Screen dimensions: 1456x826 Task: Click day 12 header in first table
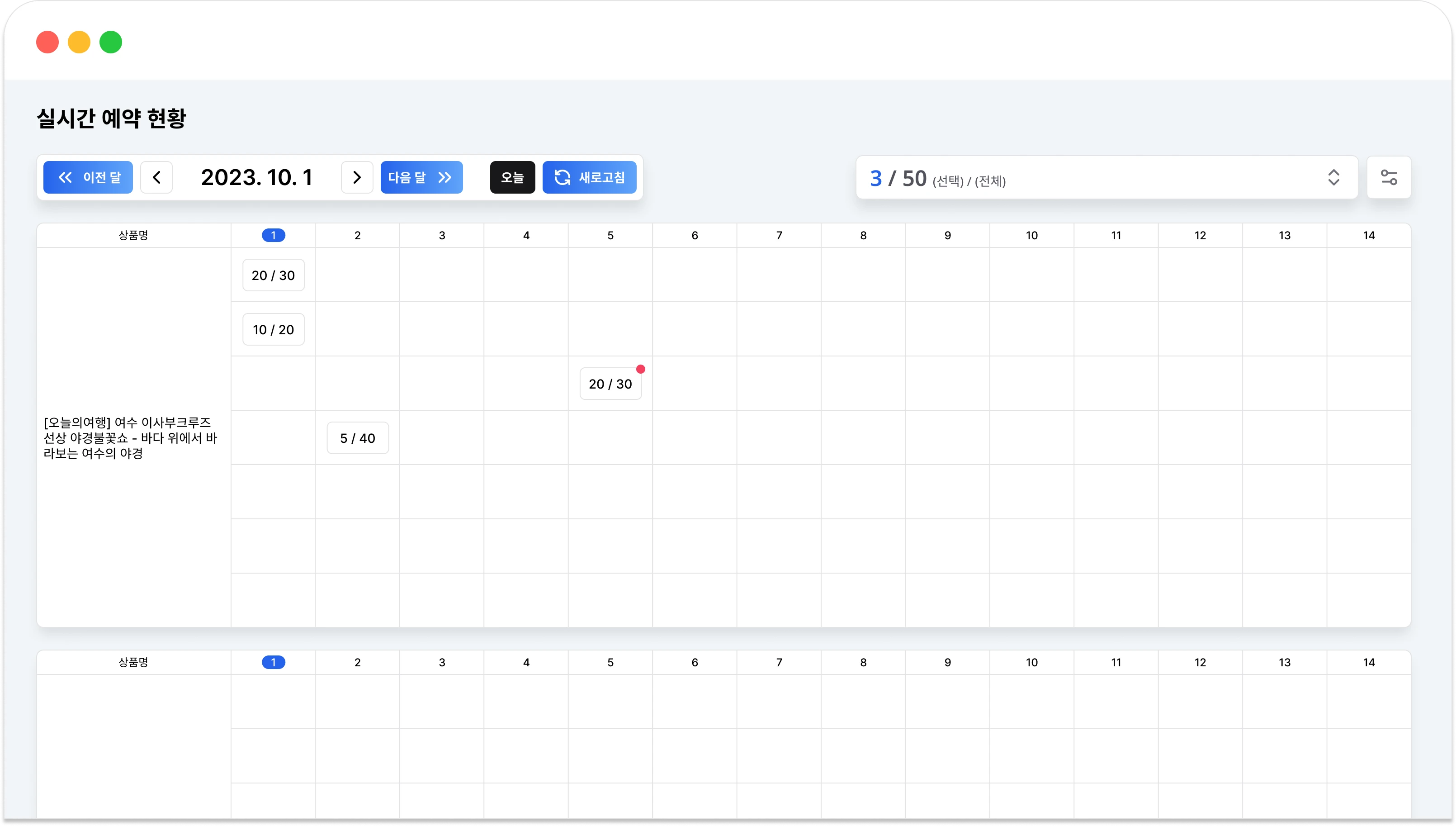pyautogui.click(x=1200, y=235)
